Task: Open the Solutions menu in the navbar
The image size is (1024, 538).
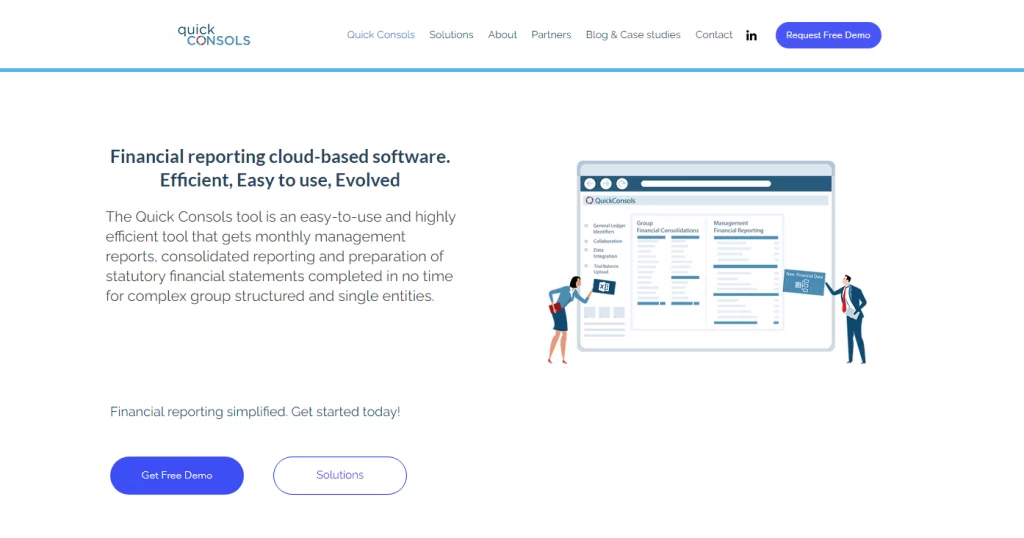Action: pos(451,35)
